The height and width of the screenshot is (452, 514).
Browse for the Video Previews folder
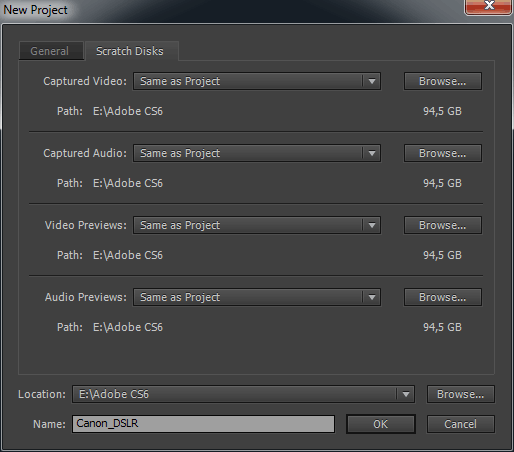(x=443, y=225)
